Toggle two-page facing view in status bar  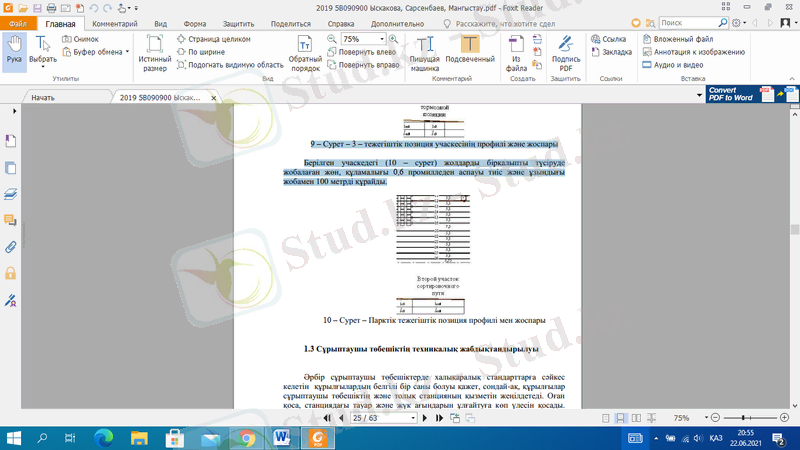pyautogui.click(x=635, y=418)
